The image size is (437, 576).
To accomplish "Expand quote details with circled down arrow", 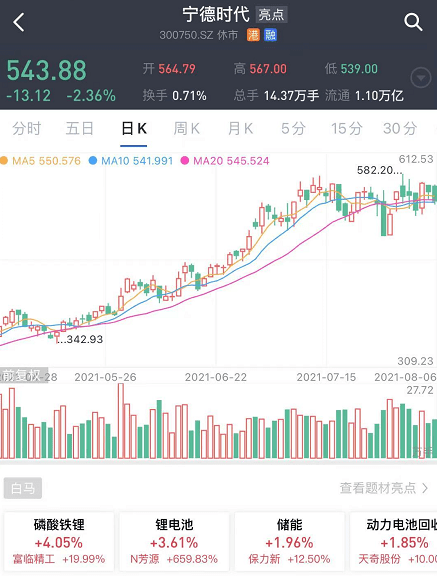I will pos(420,78).
